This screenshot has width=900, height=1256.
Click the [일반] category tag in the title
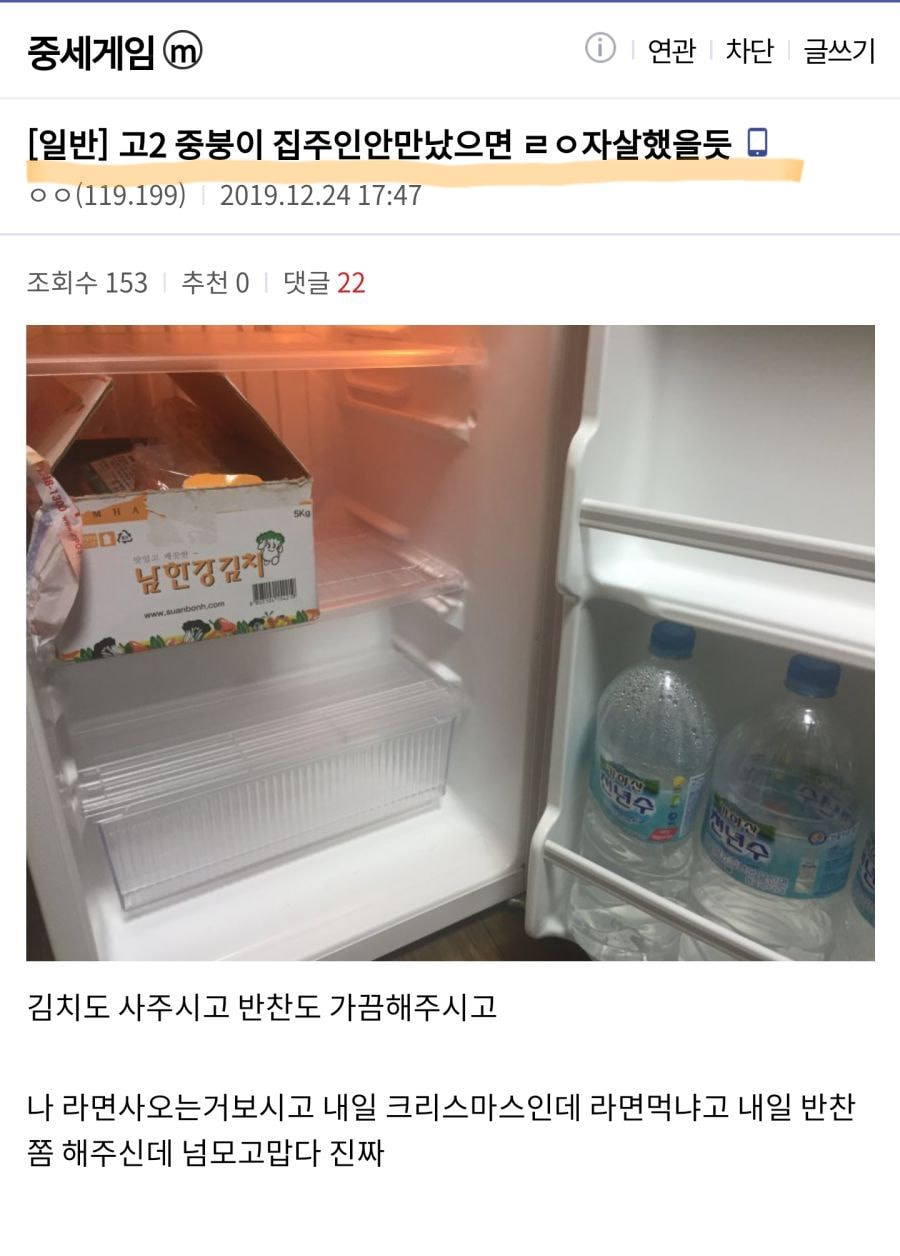68,143
